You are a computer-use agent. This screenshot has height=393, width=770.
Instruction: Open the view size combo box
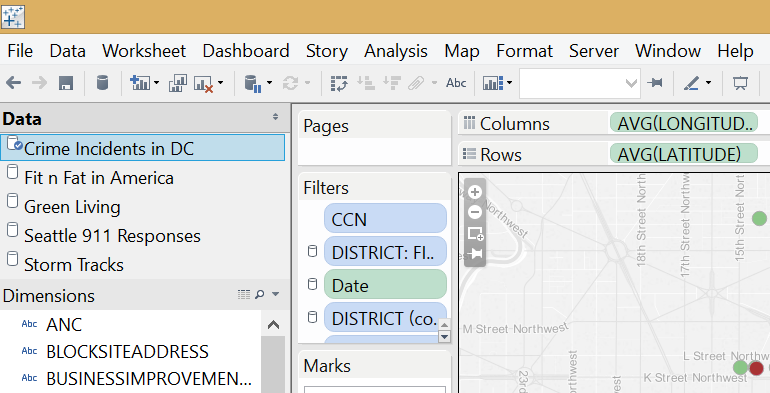[x=579, y=84]
